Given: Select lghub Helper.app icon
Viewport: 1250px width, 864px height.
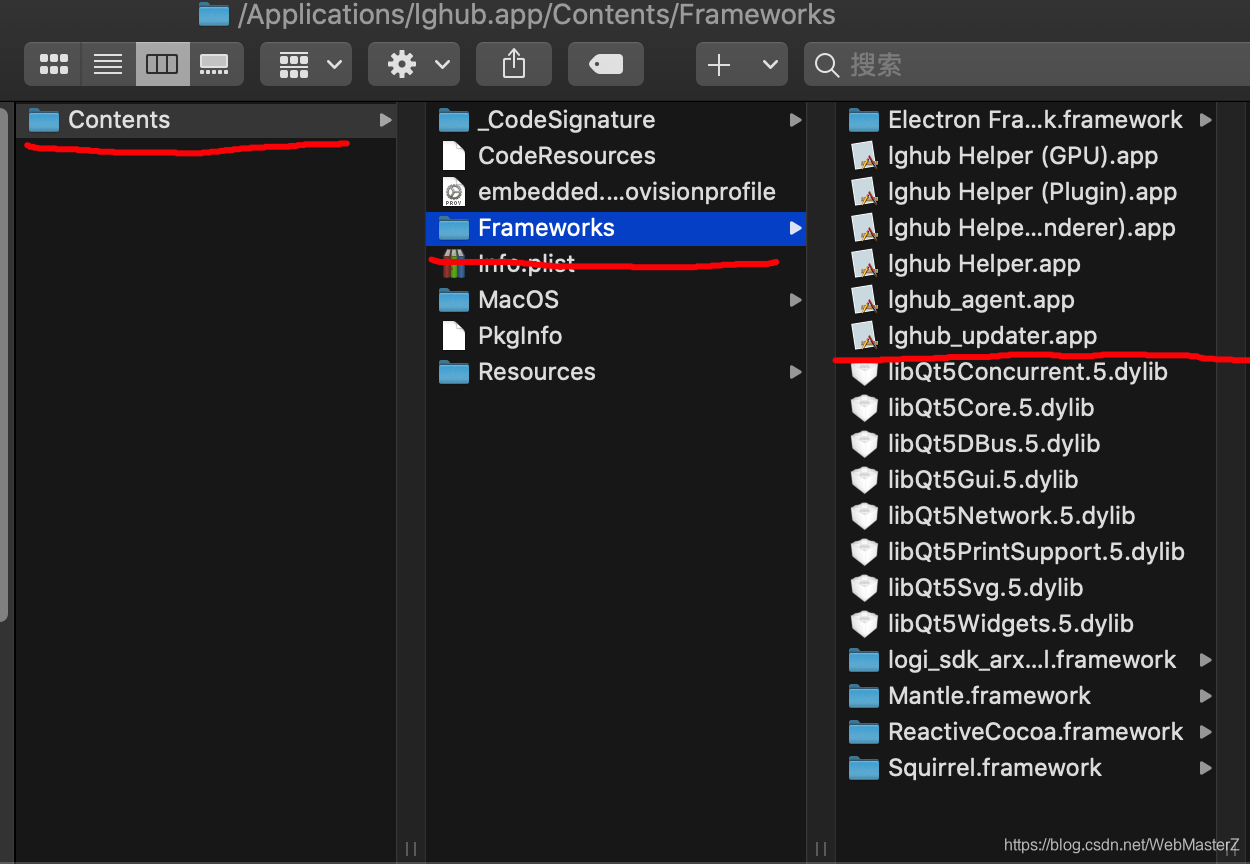Looking at the screenshot, I should (864, 264).
